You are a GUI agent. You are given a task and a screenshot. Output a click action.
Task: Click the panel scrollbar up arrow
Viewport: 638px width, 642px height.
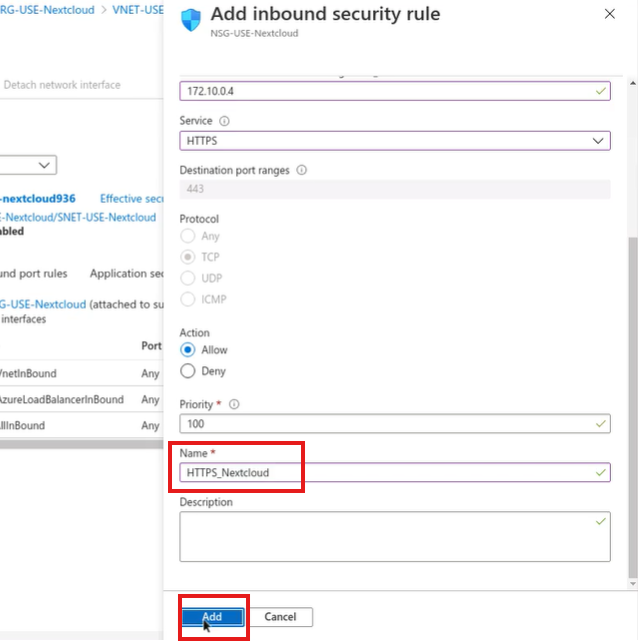pyautogui.click(x=633, y=83)
